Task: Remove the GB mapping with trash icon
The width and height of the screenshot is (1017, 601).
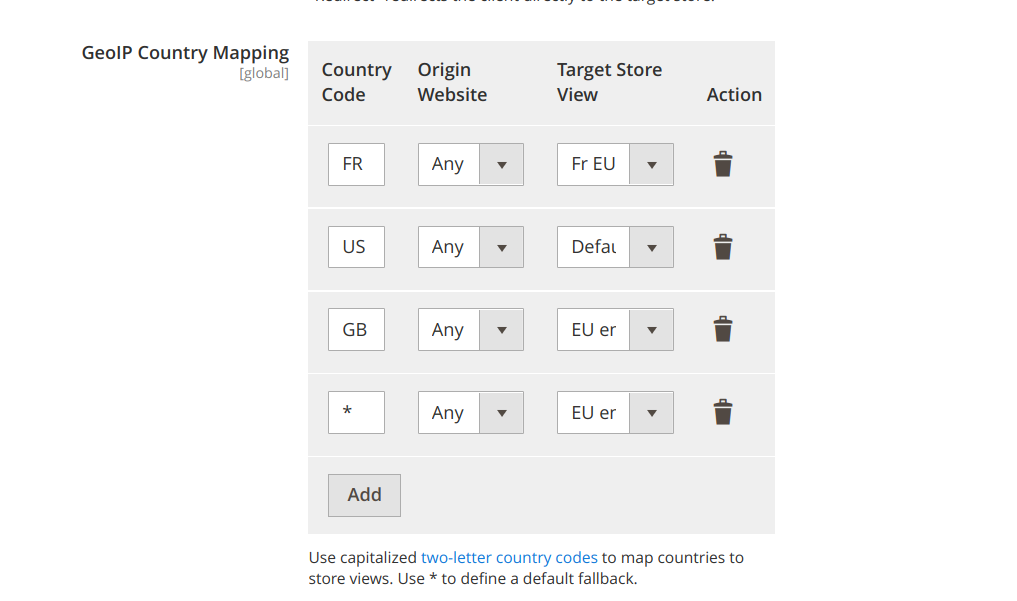Action: pyautogui.click(x=723, y=330)
